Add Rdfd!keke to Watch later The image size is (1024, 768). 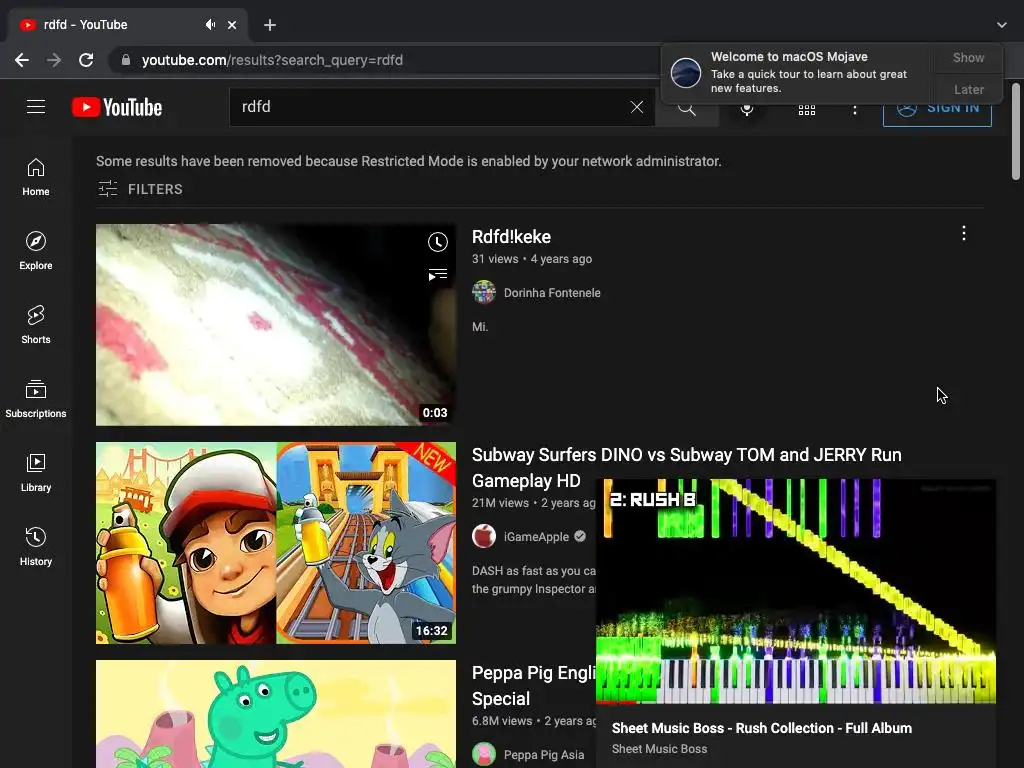[x=438, y=242]
